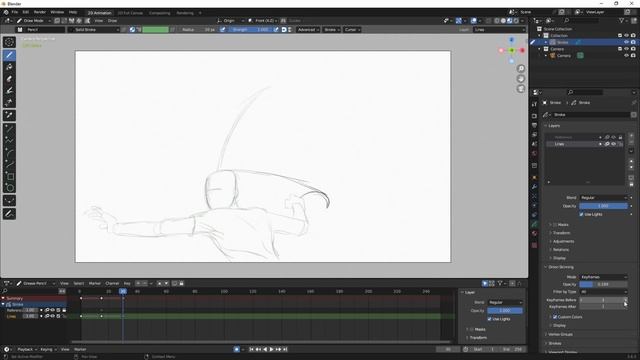Select the Fill bucket tool
640x360 pixels.
click(9, 67)
